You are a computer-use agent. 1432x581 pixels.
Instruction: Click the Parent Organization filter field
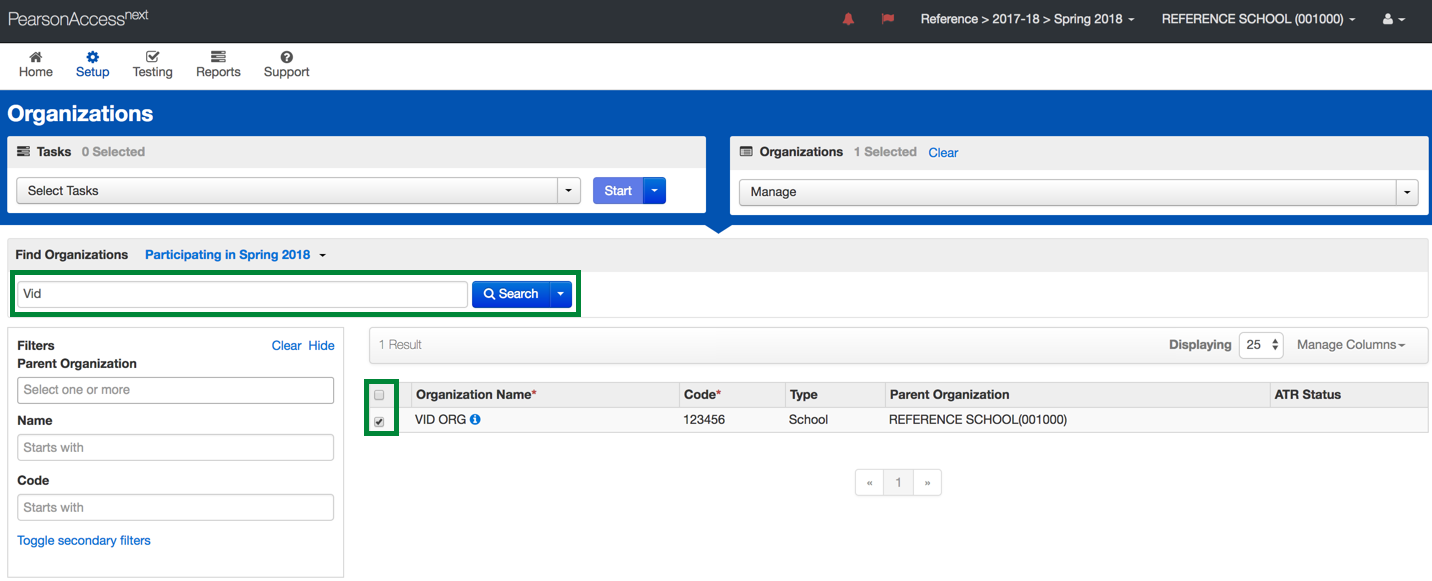click(x=175, y=390)
